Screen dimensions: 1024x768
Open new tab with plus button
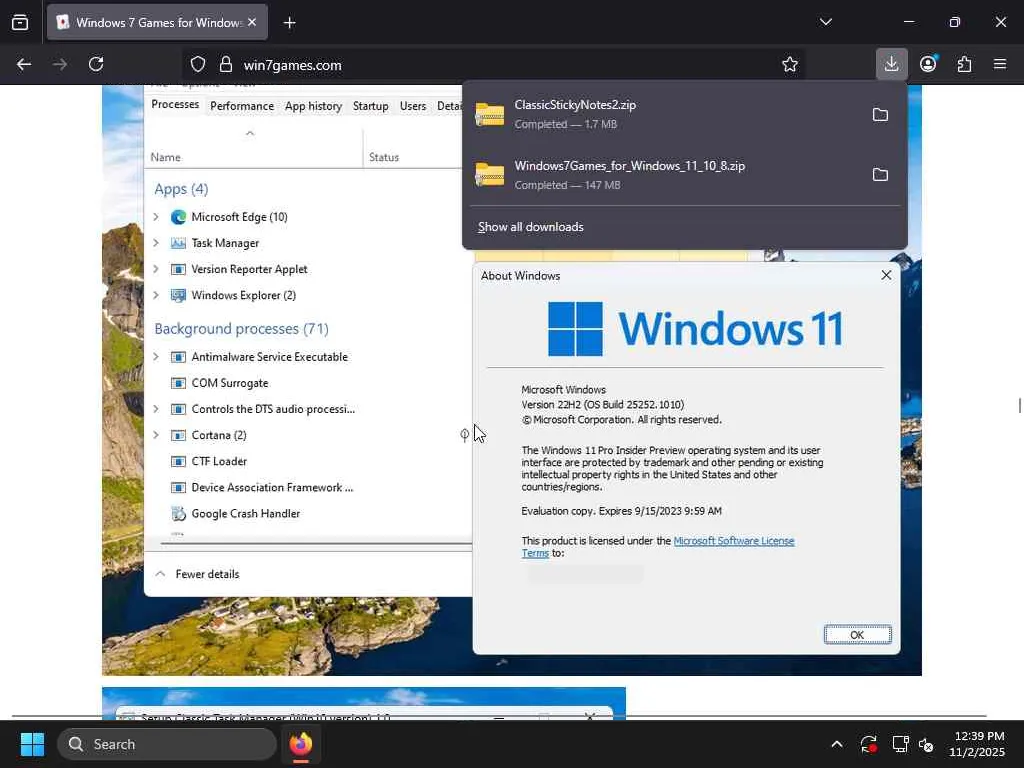(x=290, y=23)
